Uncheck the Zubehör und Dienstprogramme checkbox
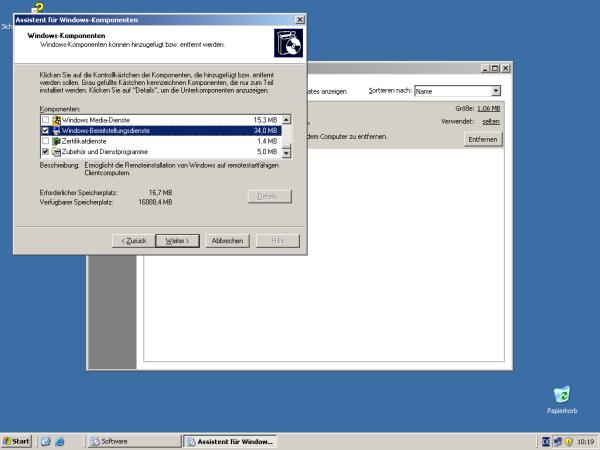The width and height of the screenshot is (600, 450). pos(45,152)
